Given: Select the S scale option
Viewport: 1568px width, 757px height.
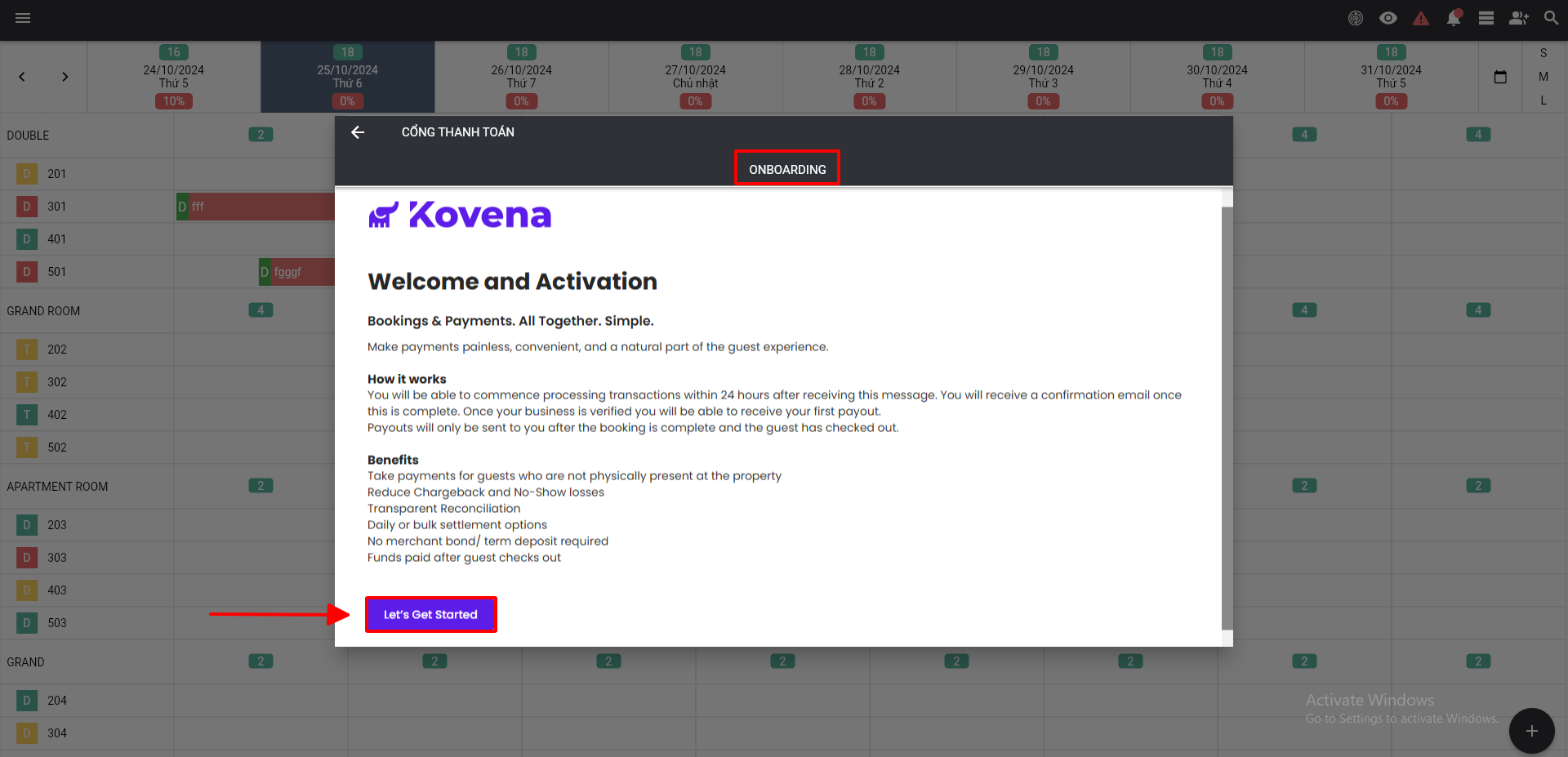Looking at the screenshot, I should coord(1543,53).
